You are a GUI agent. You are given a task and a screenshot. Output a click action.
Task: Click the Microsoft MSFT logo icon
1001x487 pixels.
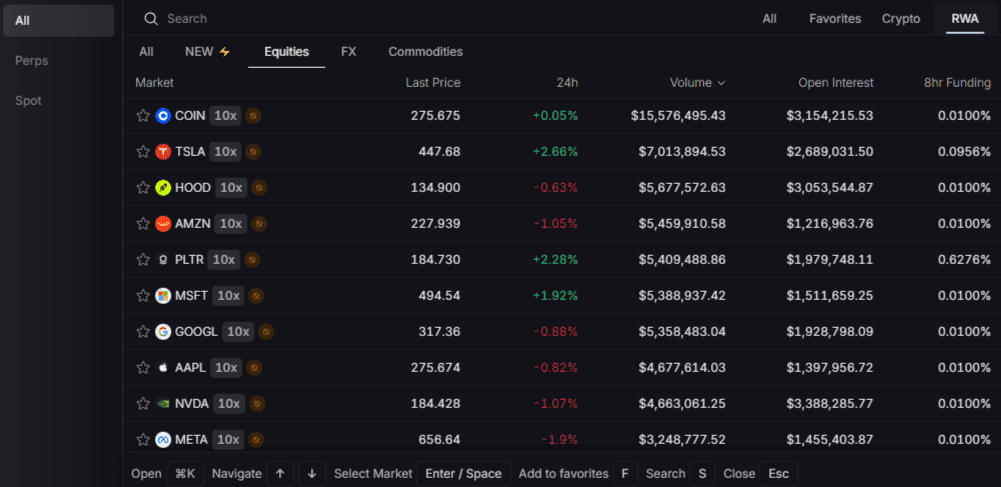pyautogui.click(x=163, y=296)
